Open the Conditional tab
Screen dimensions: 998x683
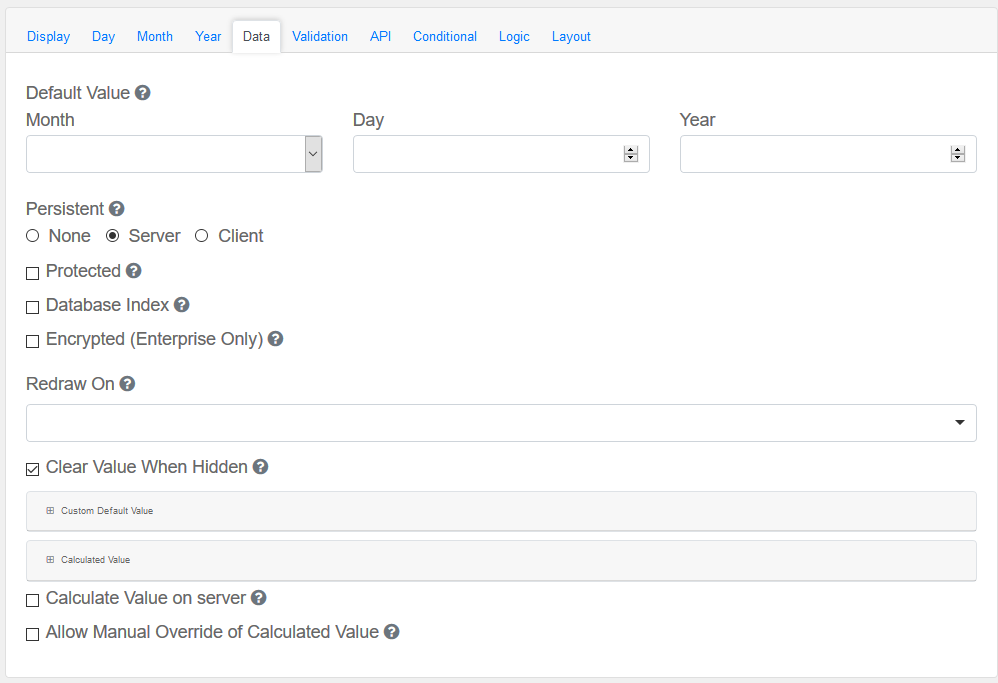(x=444, y=37)
